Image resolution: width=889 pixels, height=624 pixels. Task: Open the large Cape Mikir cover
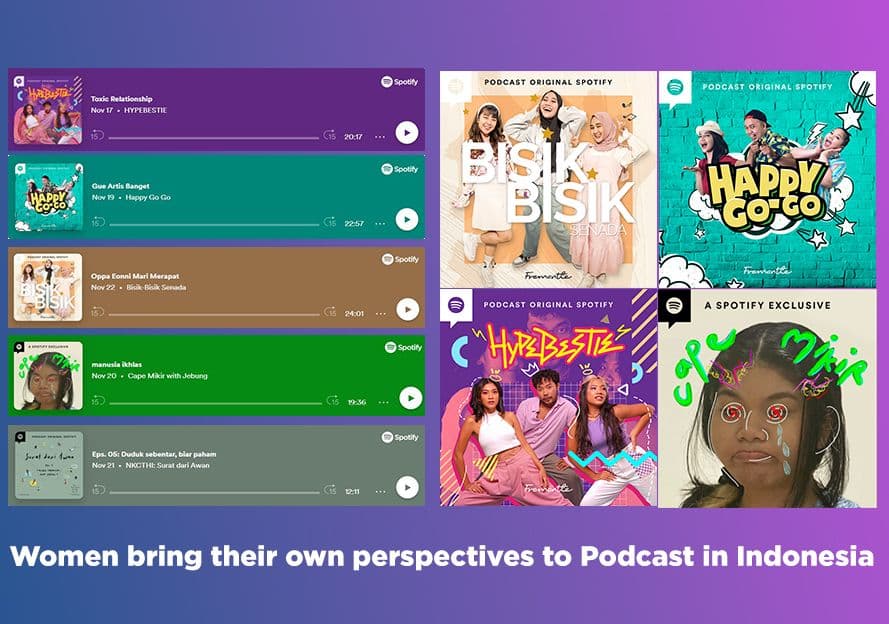point(768,398)
